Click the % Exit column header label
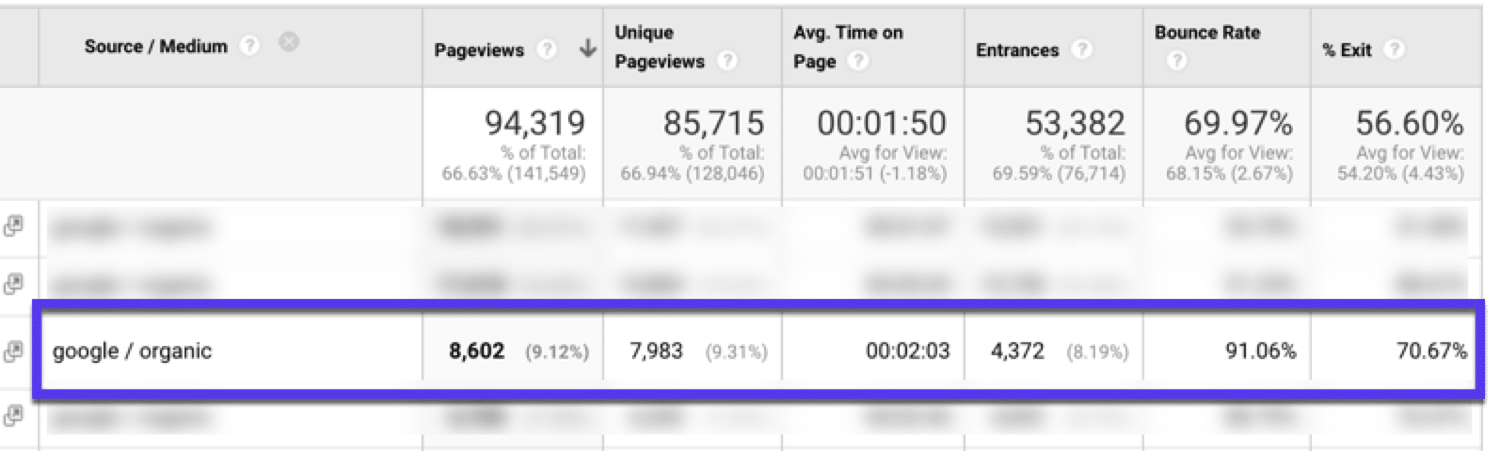The image size is (1500, 451). tap(1347, 50)
